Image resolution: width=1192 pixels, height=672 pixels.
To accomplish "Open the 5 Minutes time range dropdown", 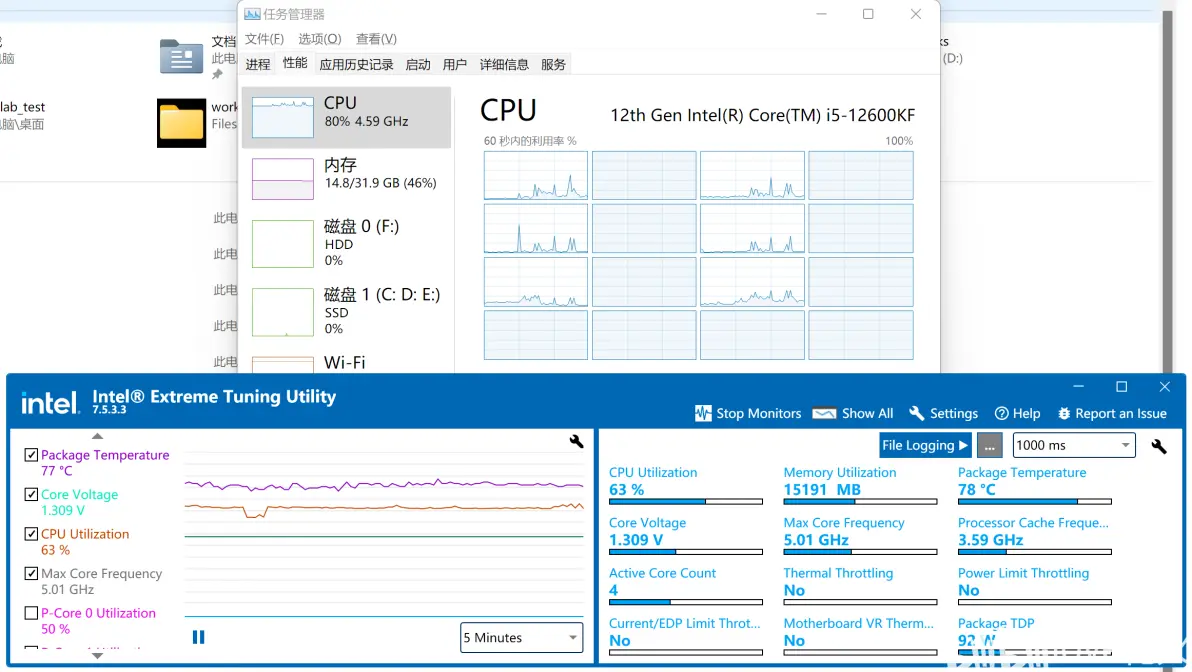I will click(522, 638).
